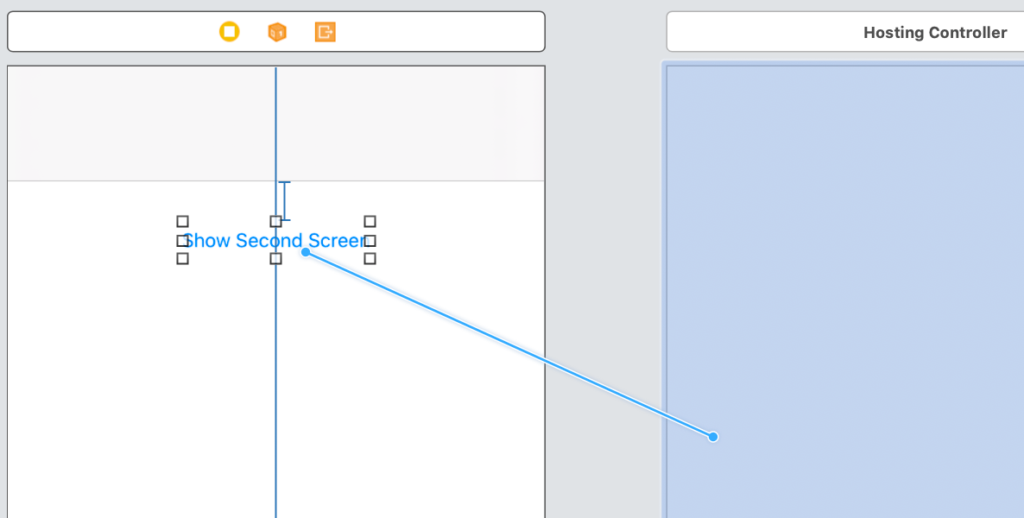Image resolution: width=1024 pixels, height=518 pixels.
Task: Click the yellow View Controller dock icon
Action: click(x=229, y=32)
